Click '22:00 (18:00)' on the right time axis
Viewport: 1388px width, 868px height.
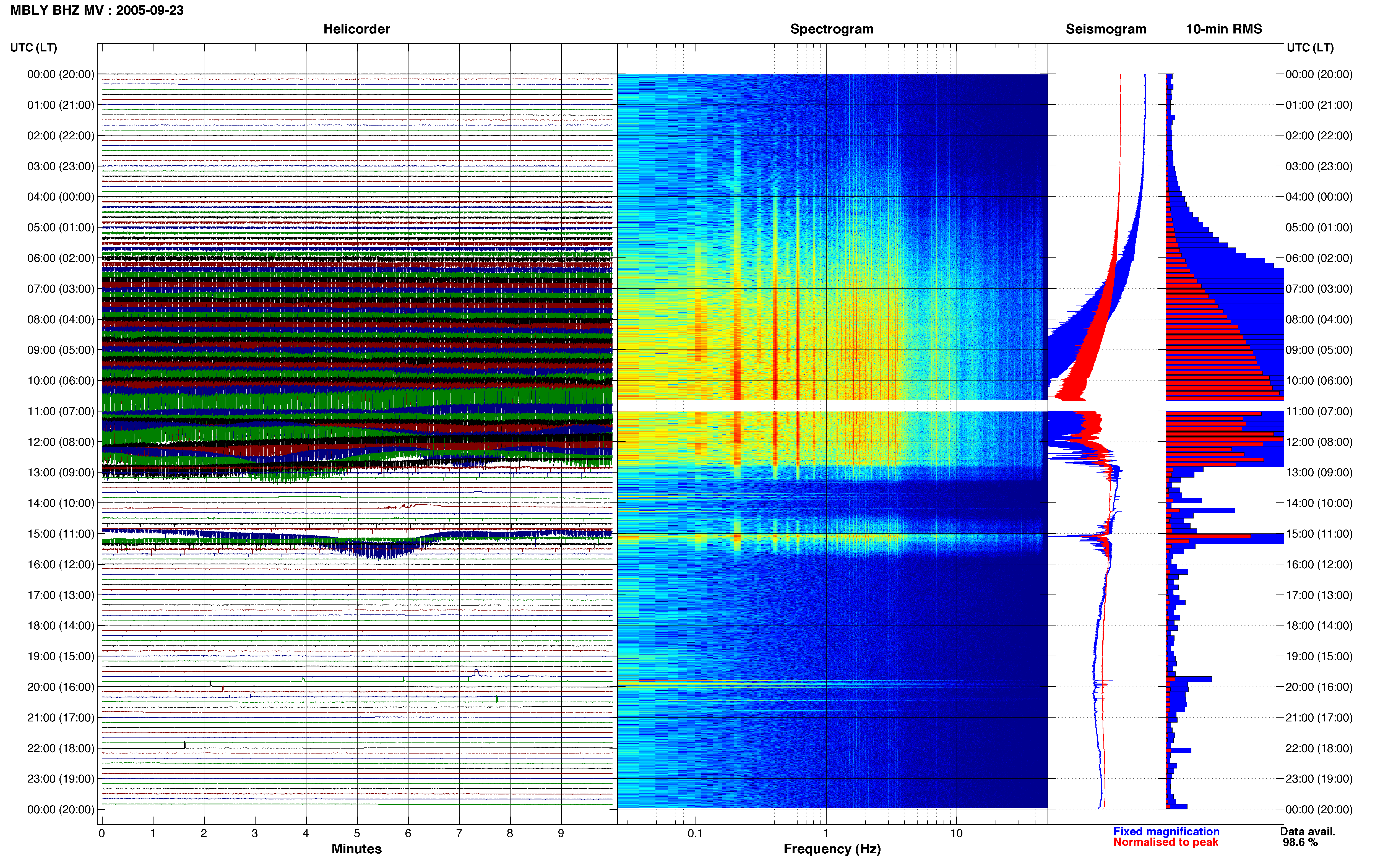coord(1319,748)
